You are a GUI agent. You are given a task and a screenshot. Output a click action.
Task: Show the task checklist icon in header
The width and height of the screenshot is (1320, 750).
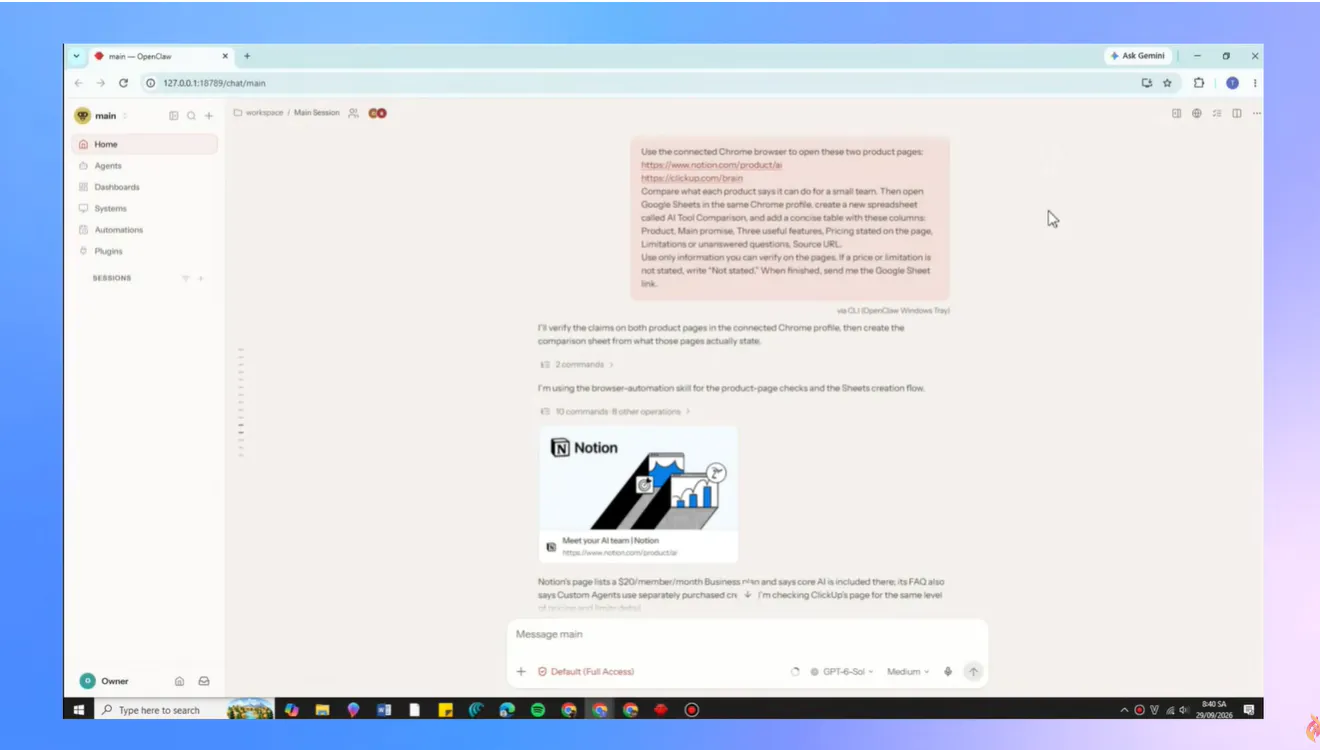(1217, 113)
